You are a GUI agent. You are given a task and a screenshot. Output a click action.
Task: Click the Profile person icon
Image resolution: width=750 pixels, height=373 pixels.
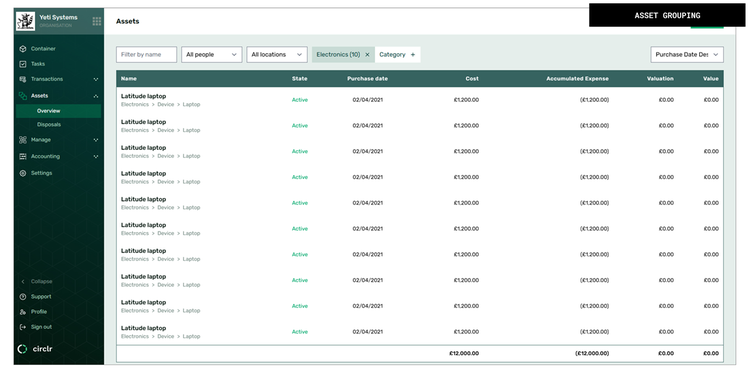point(22,312)
